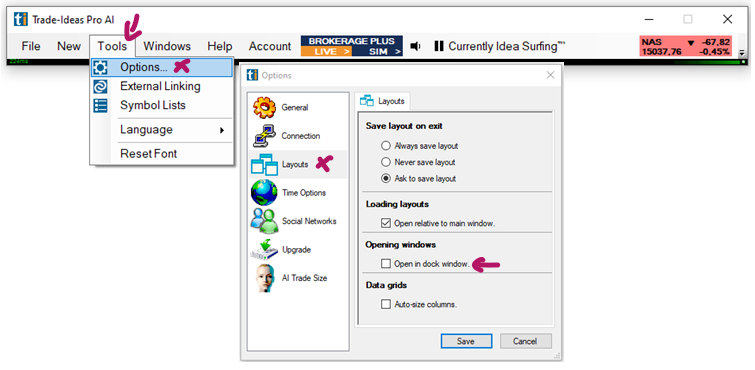Open the General options gear icon
The image size is (755, 370).
[264, 107]
